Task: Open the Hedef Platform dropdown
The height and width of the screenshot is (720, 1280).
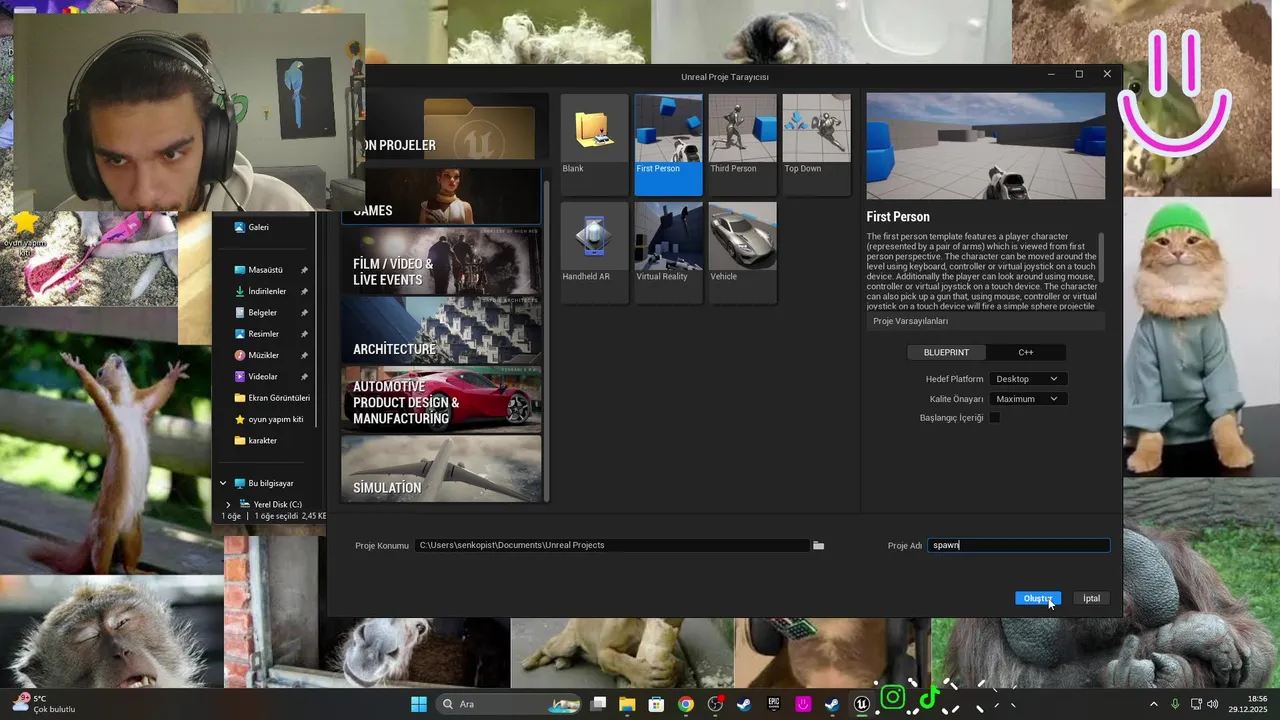Action: (1027, 379)
